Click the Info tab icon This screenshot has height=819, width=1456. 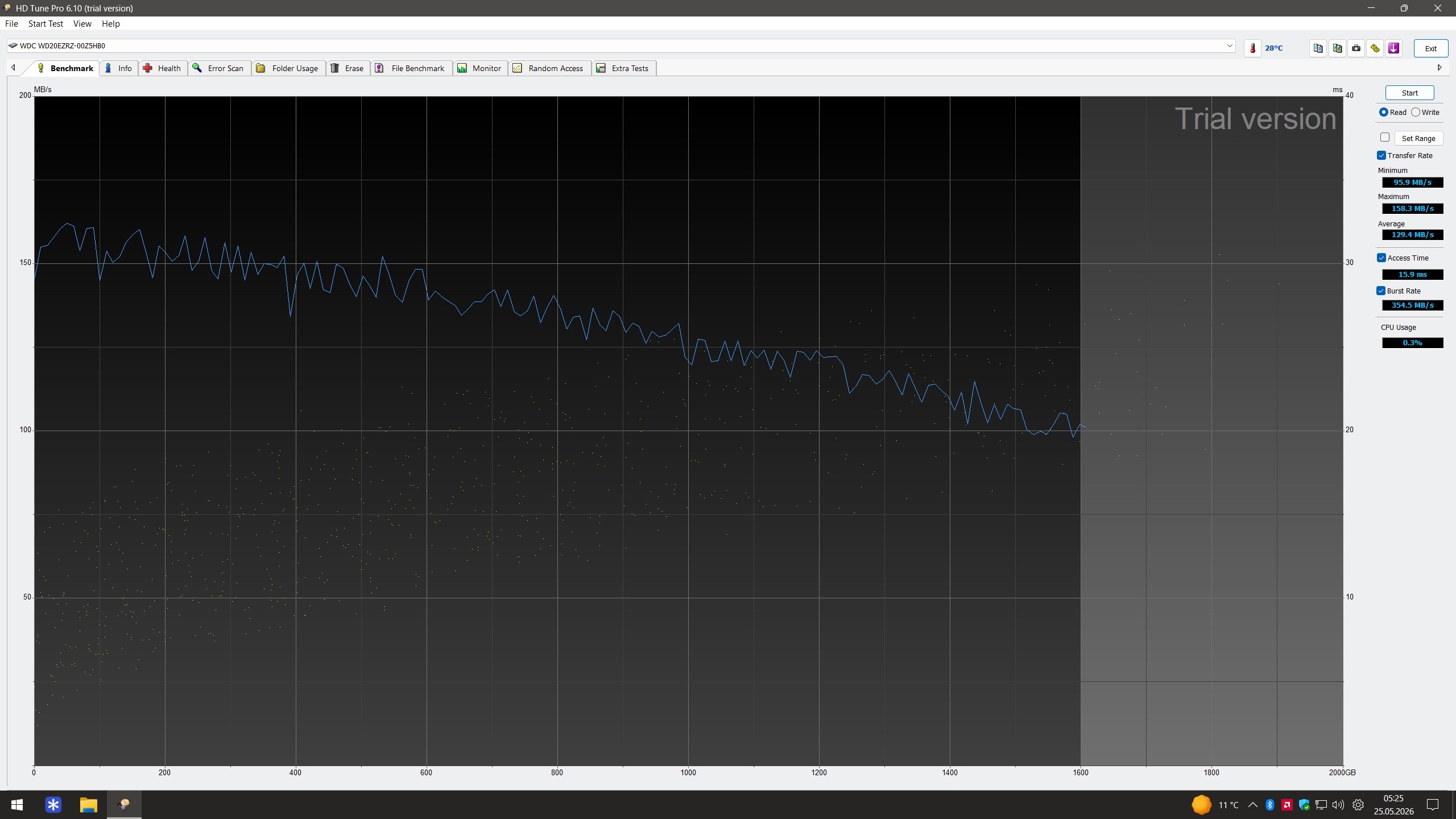coord(108,68)
